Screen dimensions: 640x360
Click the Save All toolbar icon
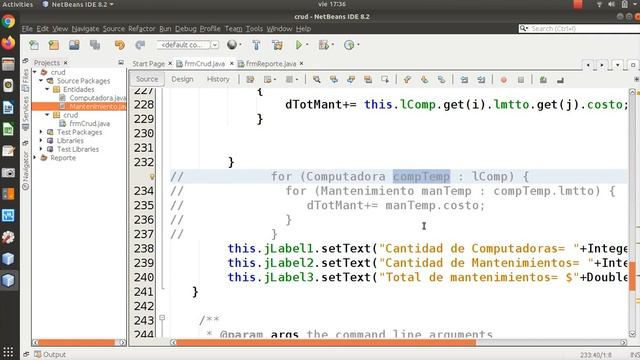click(x=95, y=45)
